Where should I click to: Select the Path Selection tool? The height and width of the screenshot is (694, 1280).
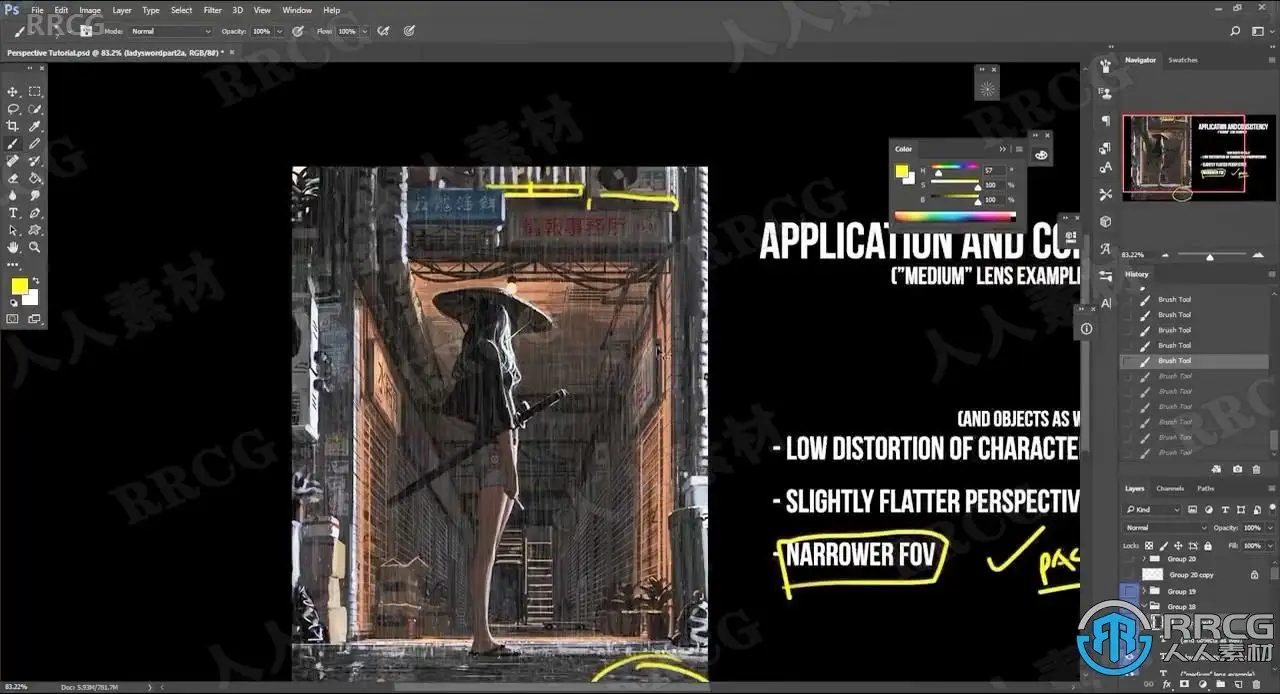click(x=13, y=230)
